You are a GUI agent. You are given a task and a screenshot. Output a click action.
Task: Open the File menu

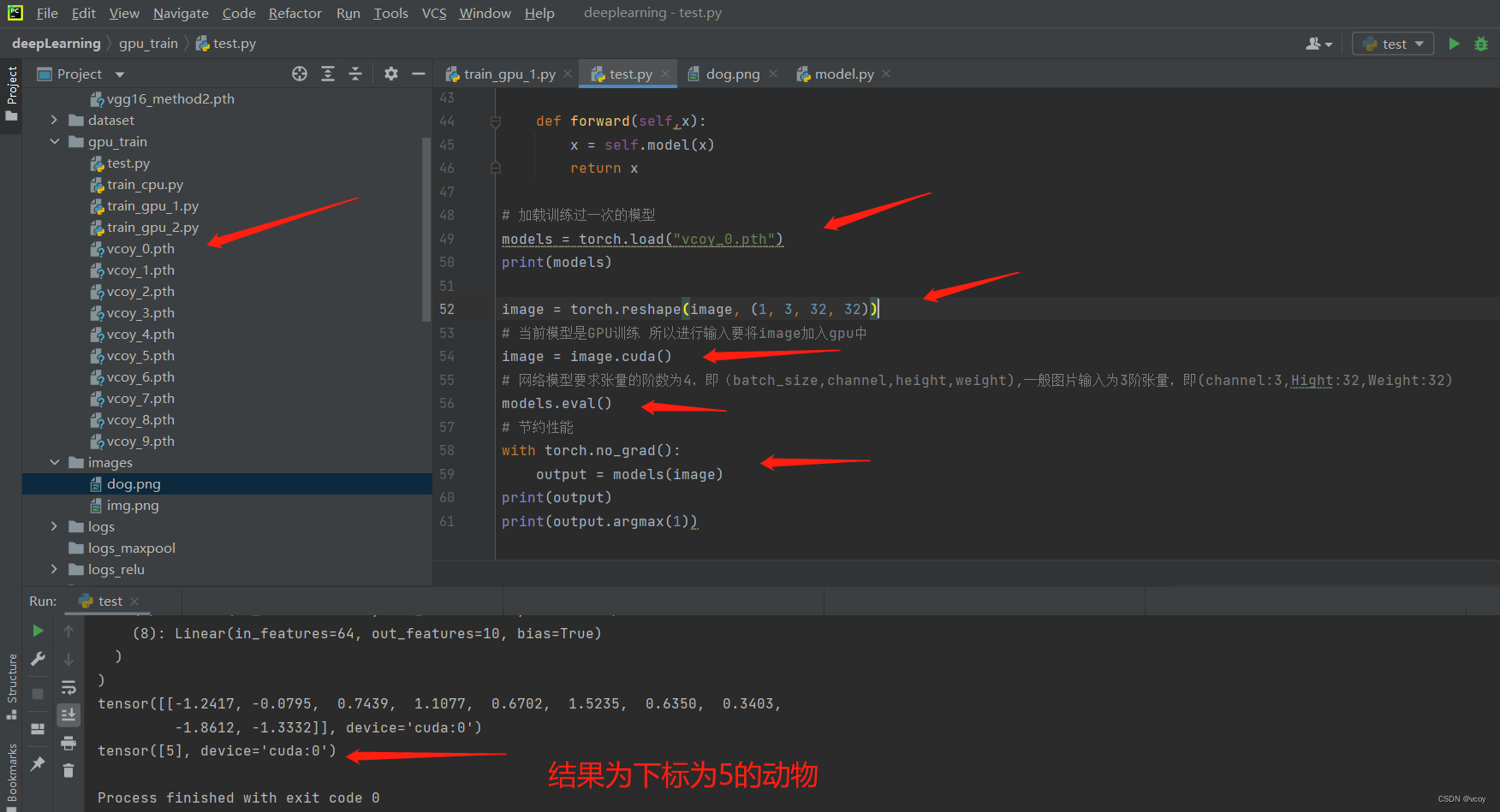pos(47,13)
